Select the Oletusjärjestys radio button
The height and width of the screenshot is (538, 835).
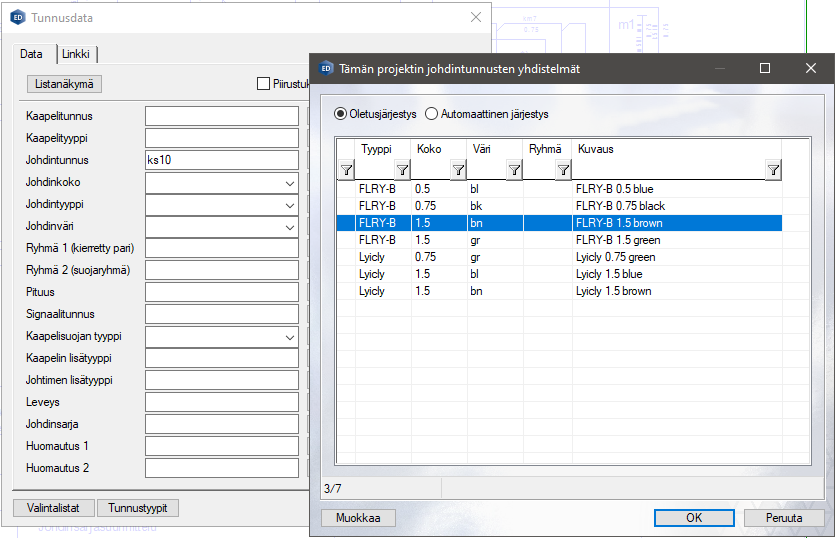click(341, 114)
